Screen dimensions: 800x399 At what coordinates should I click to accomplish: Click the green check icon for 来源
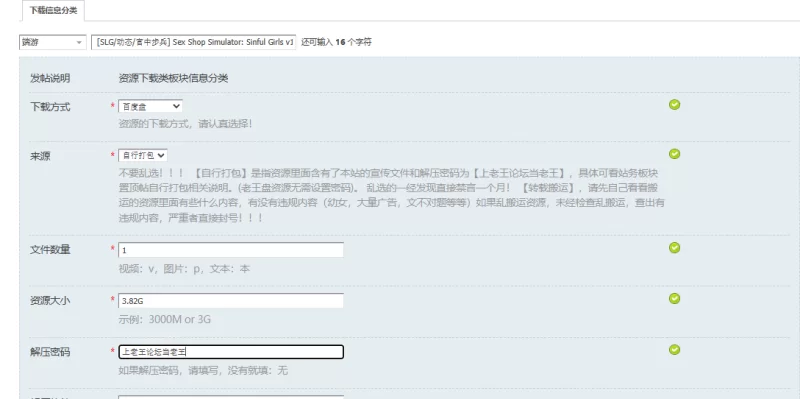click(674, 154)
